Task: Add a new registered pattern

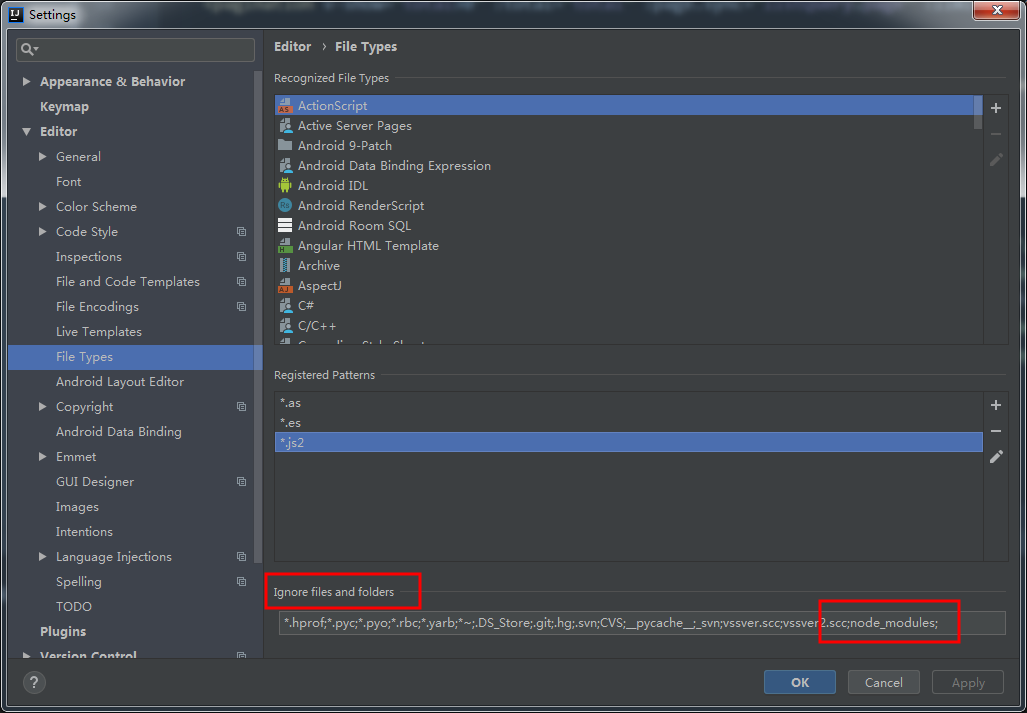Action: pyautogui.click(x=995, y=404)
